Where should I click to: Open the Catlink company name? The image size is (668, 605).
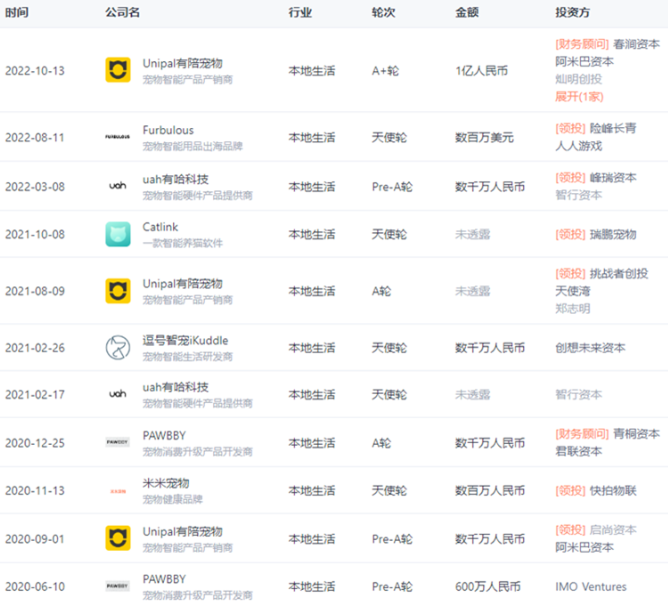[160, 227]
